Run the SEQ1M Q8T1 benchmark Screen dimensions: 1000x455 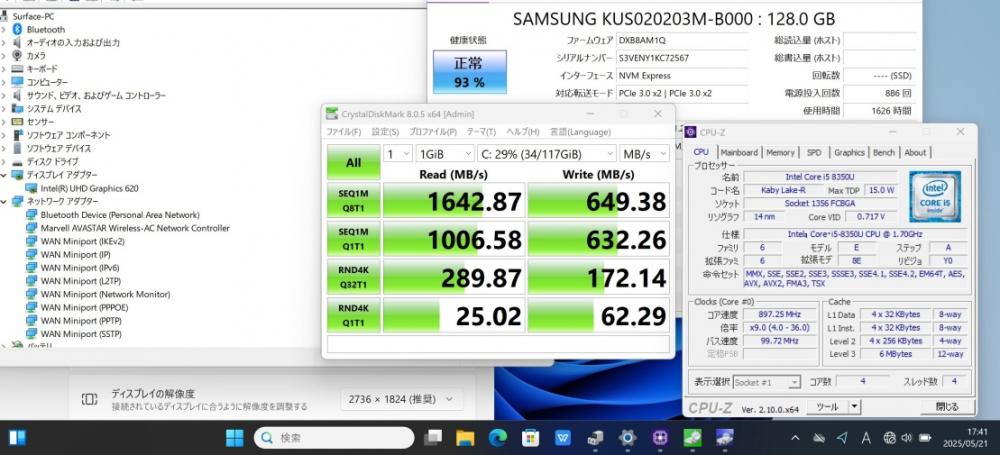click(x=353, y=200)
